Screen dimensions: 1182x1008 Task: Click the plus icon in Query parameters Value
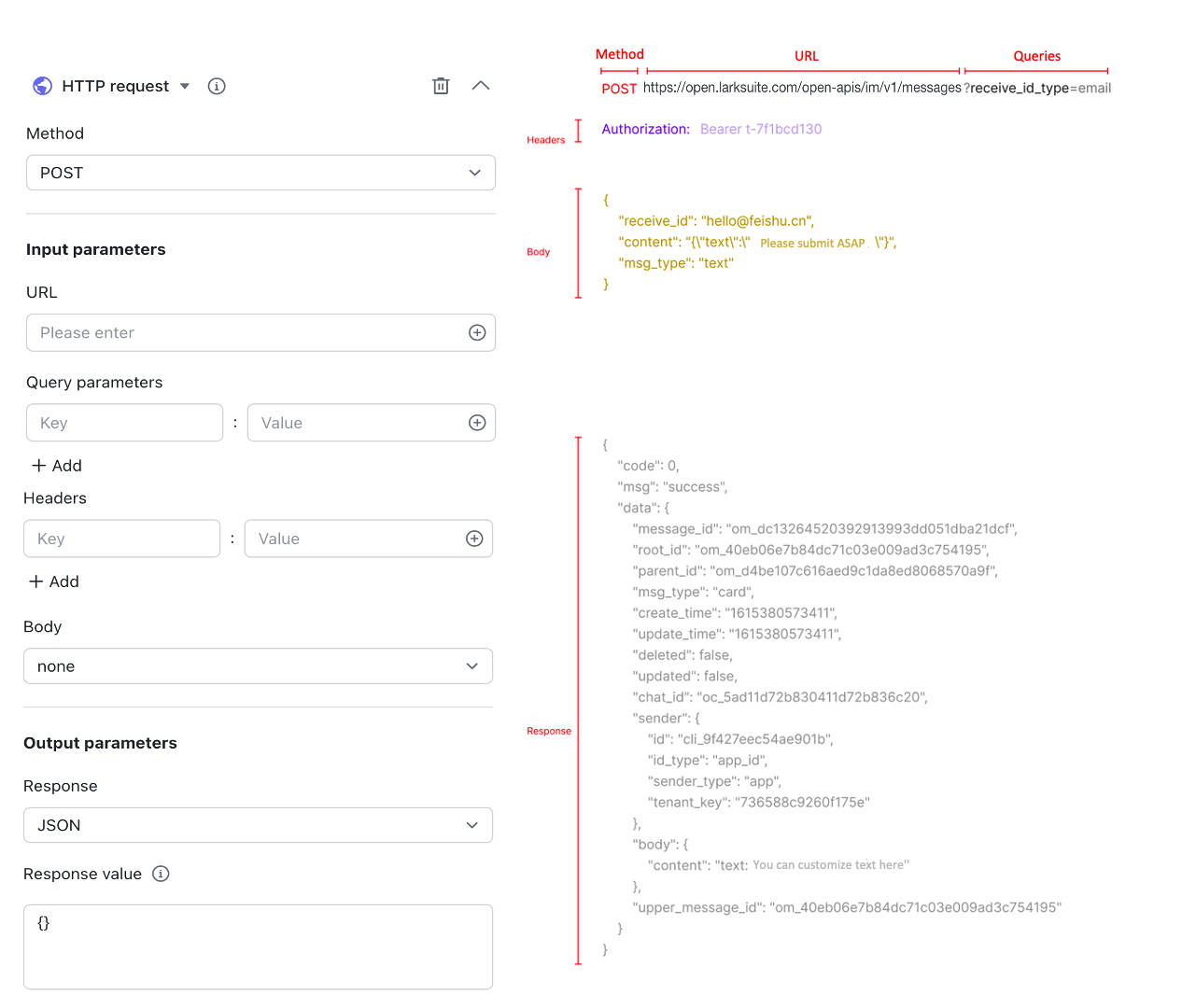coord(477,423)
